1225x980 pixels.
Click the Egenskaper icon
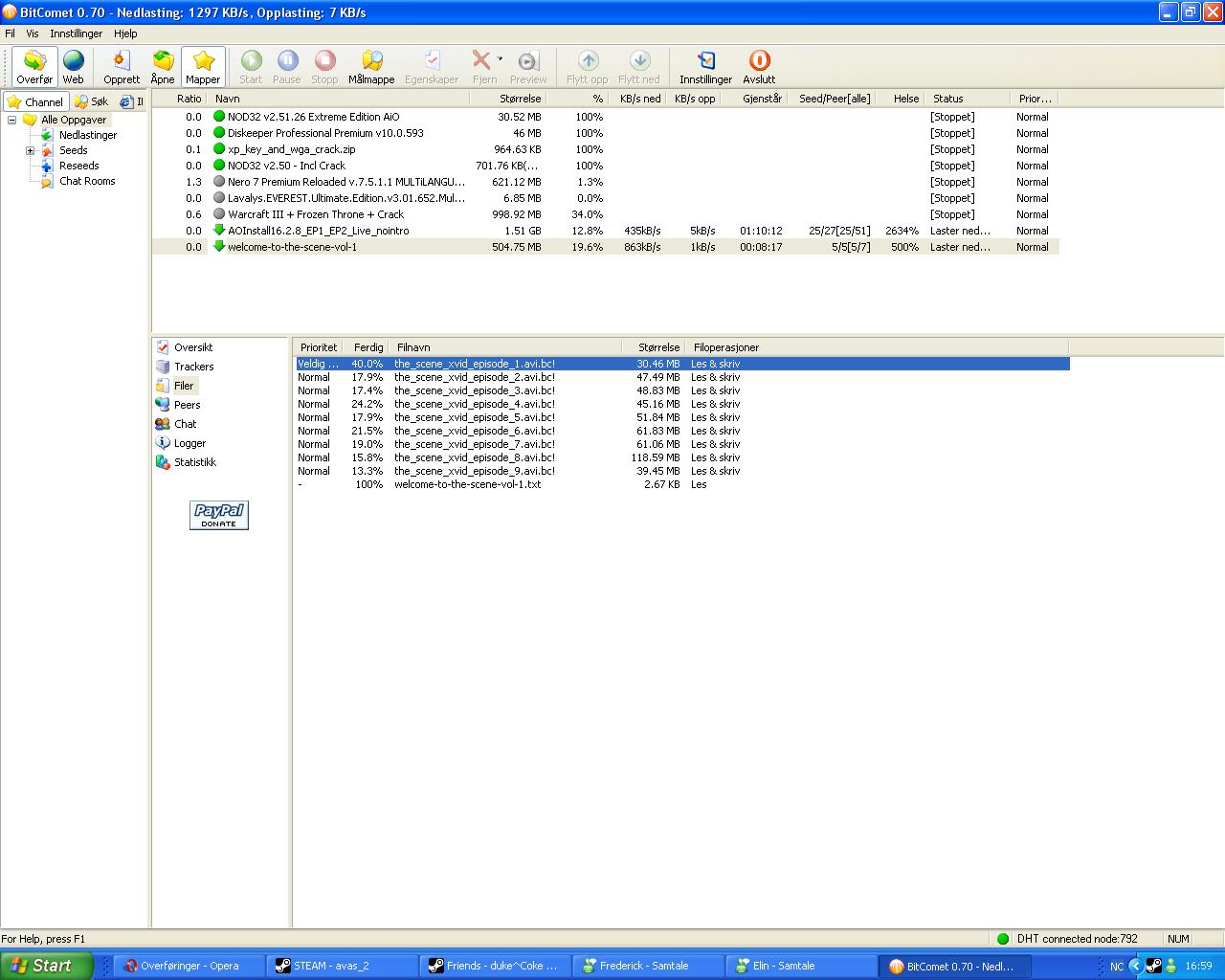point(432,67)
